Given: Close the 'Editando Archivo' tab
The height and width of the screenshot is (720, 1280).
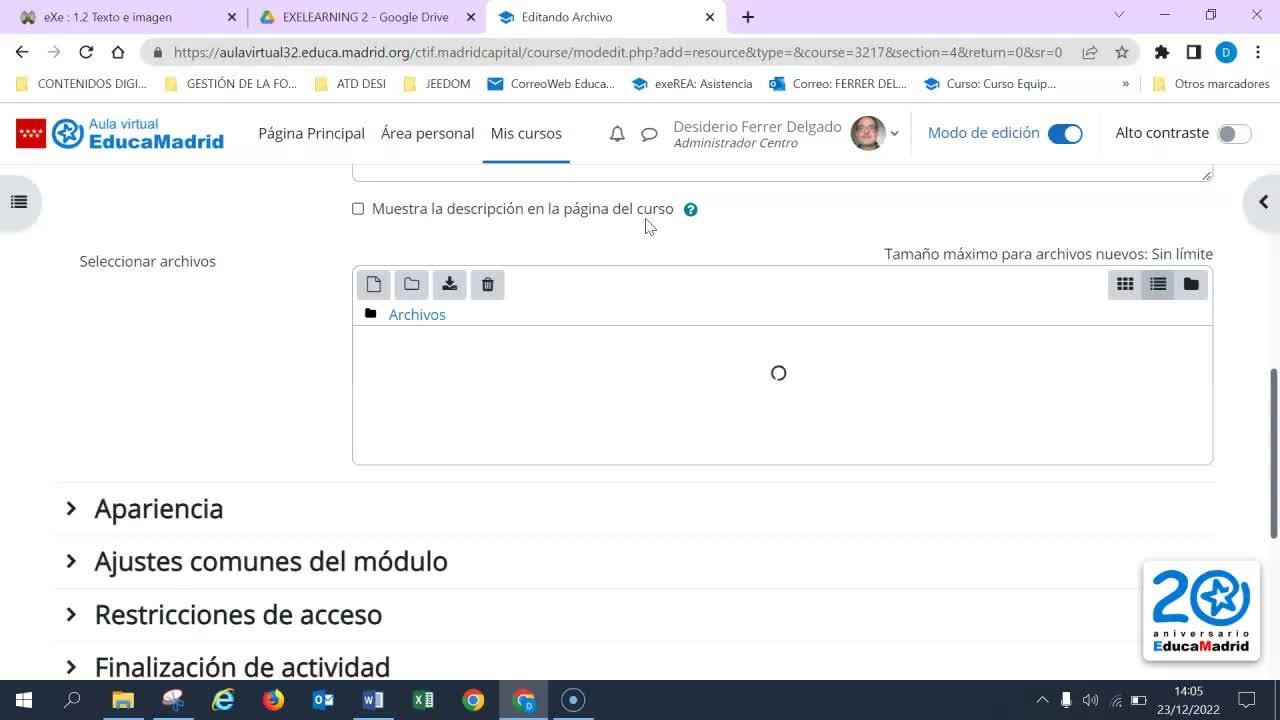Looking at the screenshot, I should (710, 17).
